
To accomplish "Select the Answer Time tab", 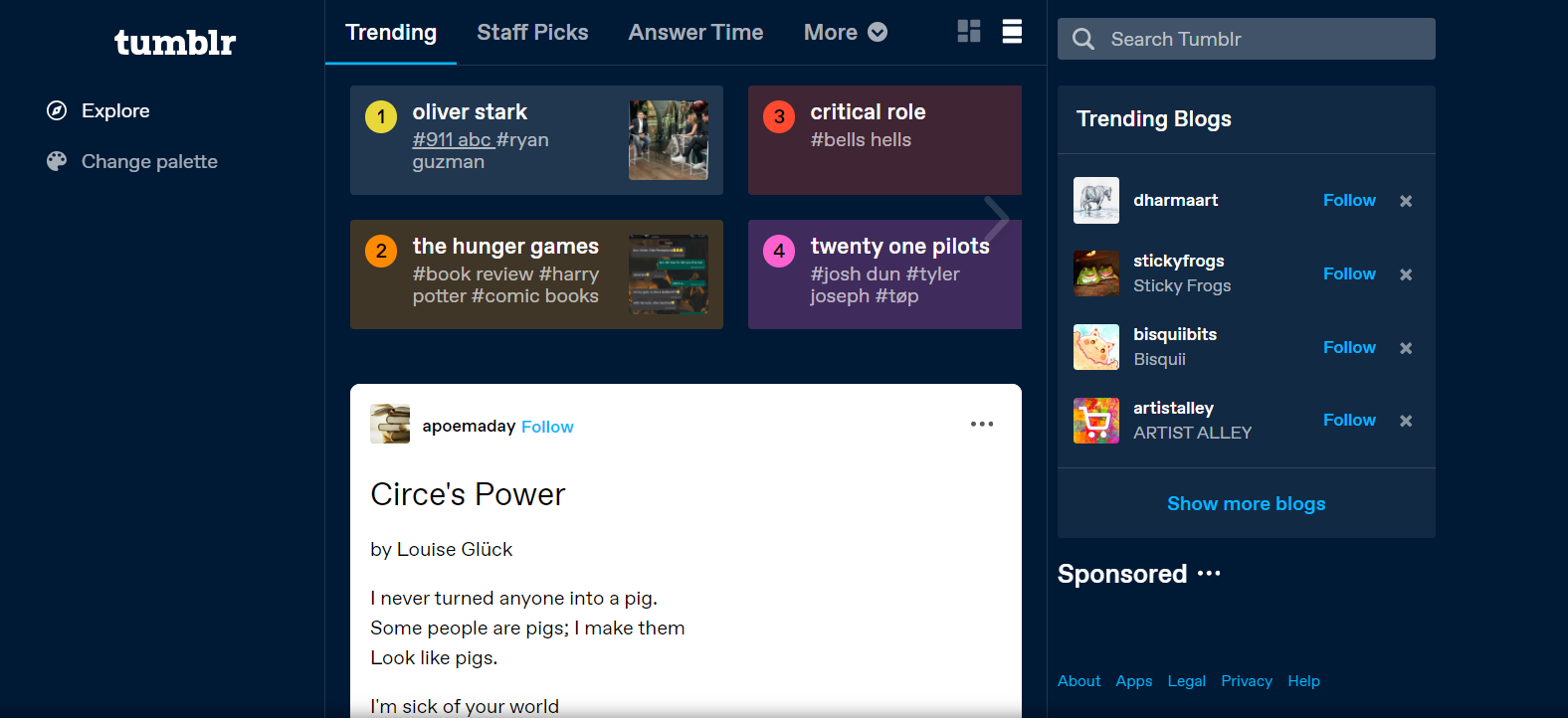I will point(695,32).
